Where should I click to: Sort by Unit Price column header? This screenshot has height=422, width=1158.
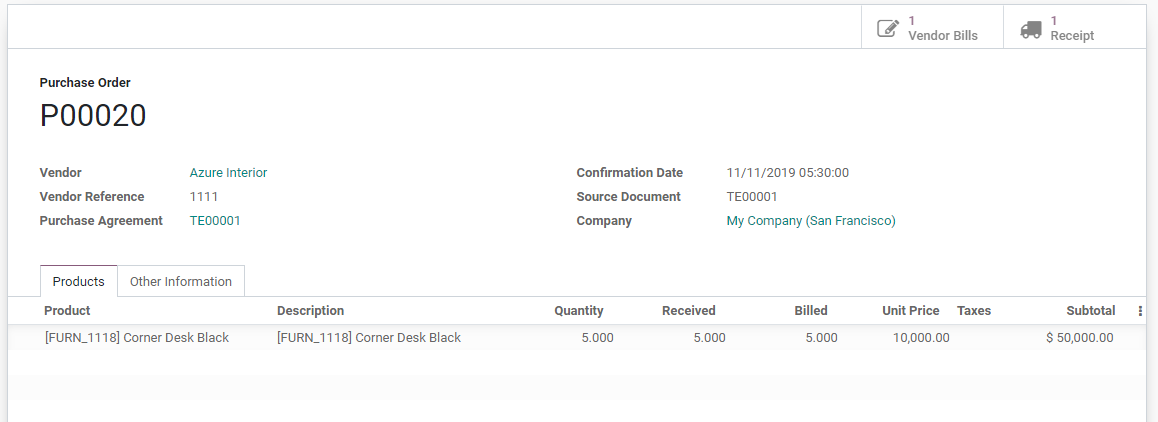pos(910,311)
